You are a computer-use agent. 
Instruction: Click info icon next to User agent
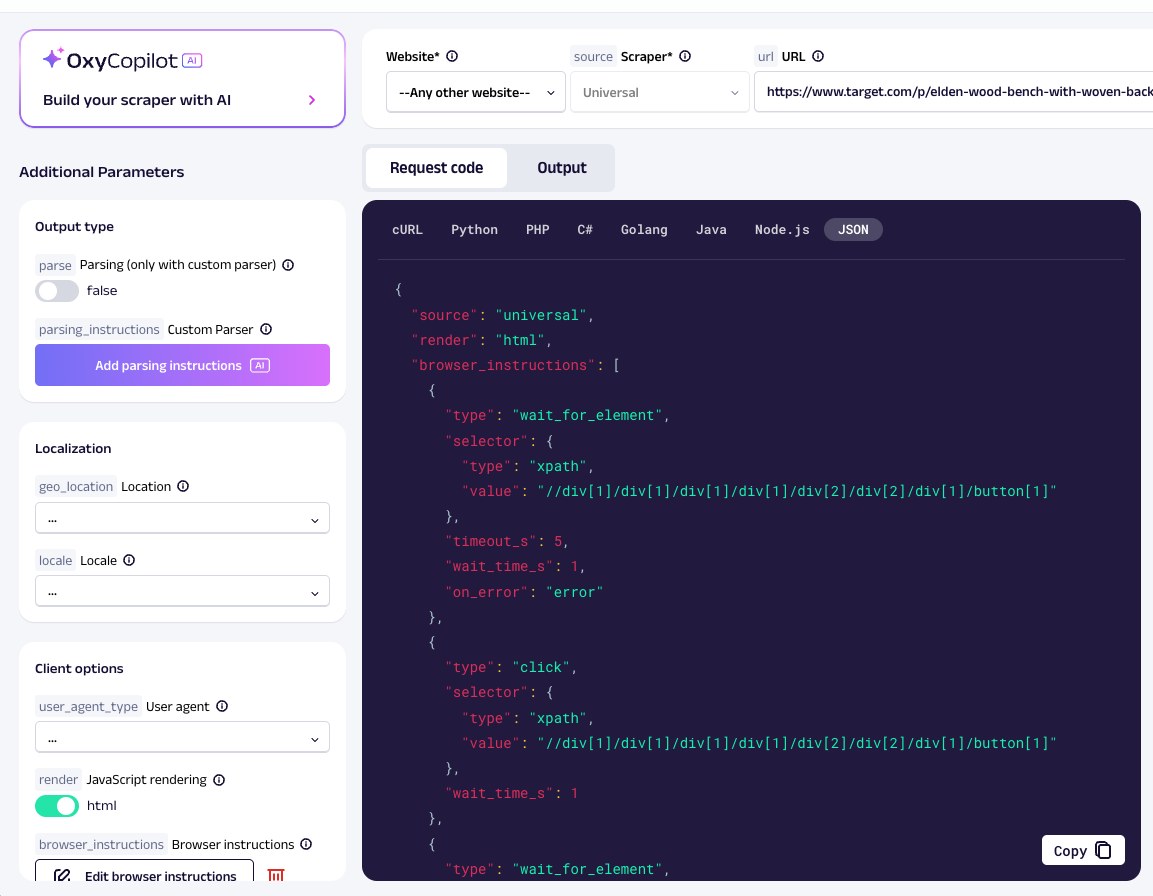pos(222,706)
